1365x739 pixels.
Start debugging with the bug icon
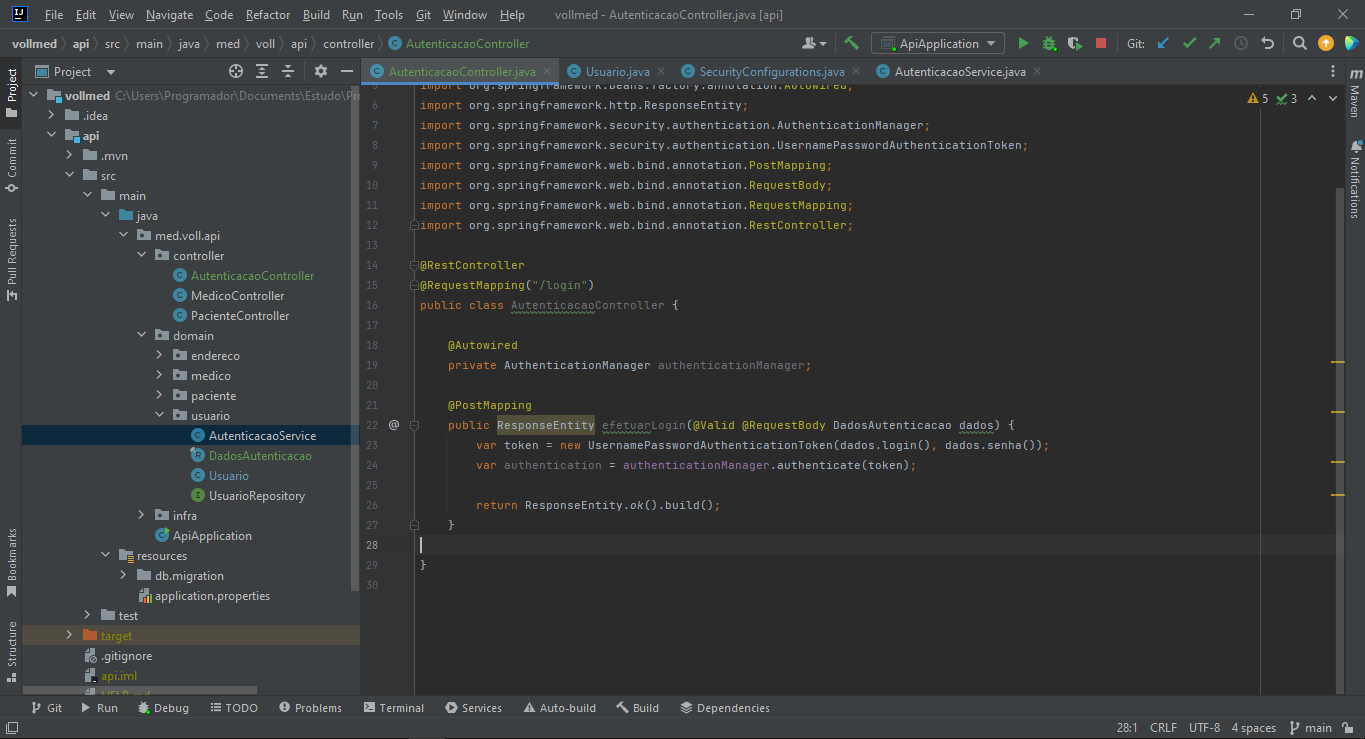(1049, 43)
